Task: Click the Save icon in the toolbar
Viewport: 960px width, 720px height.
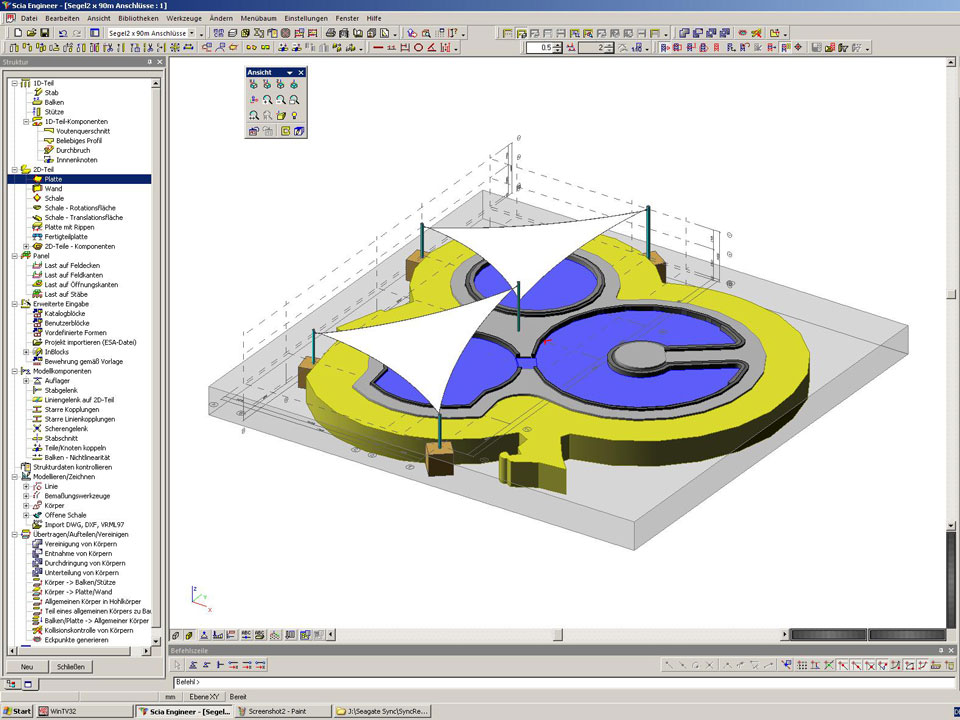Action: pos(45,33)
